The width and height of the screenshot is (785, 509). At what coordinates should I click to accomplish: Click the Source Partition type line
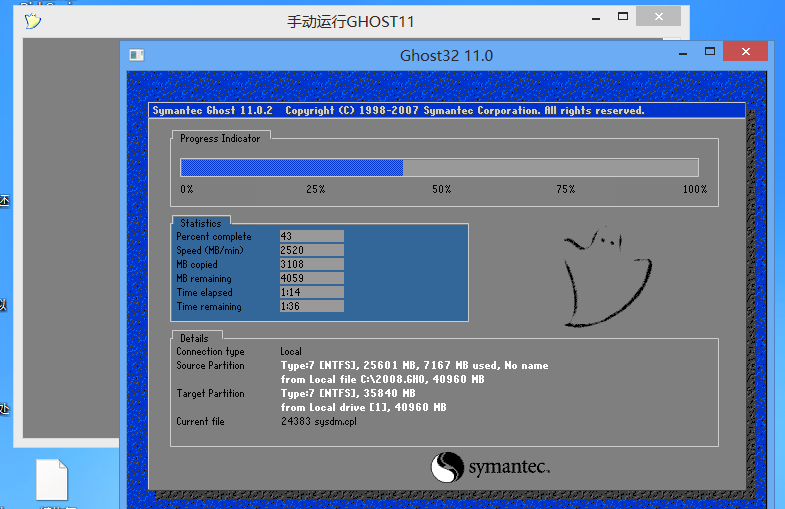(415, 365)
